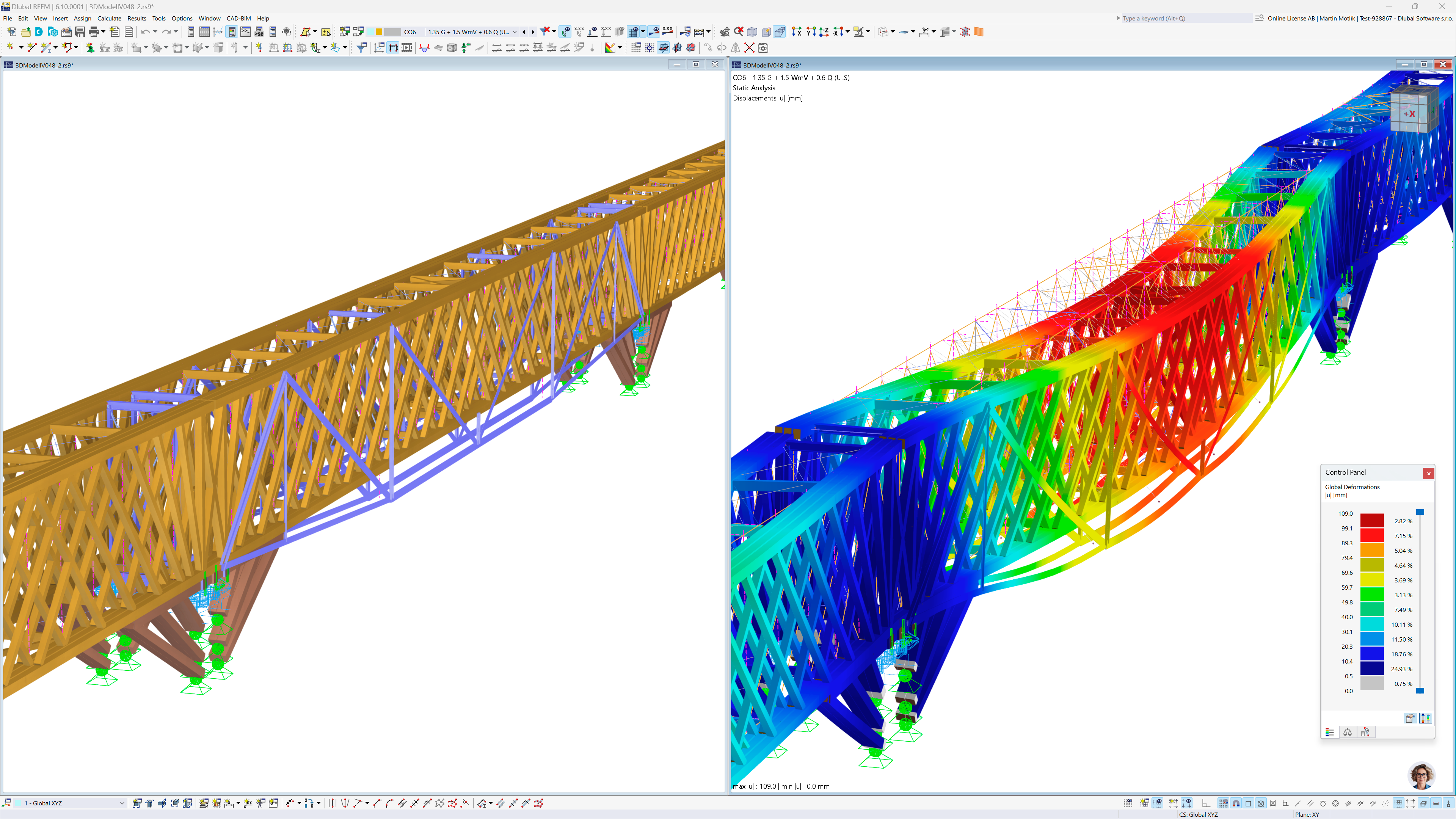
Task: Click the next load case arrow button
Action: 533,32
